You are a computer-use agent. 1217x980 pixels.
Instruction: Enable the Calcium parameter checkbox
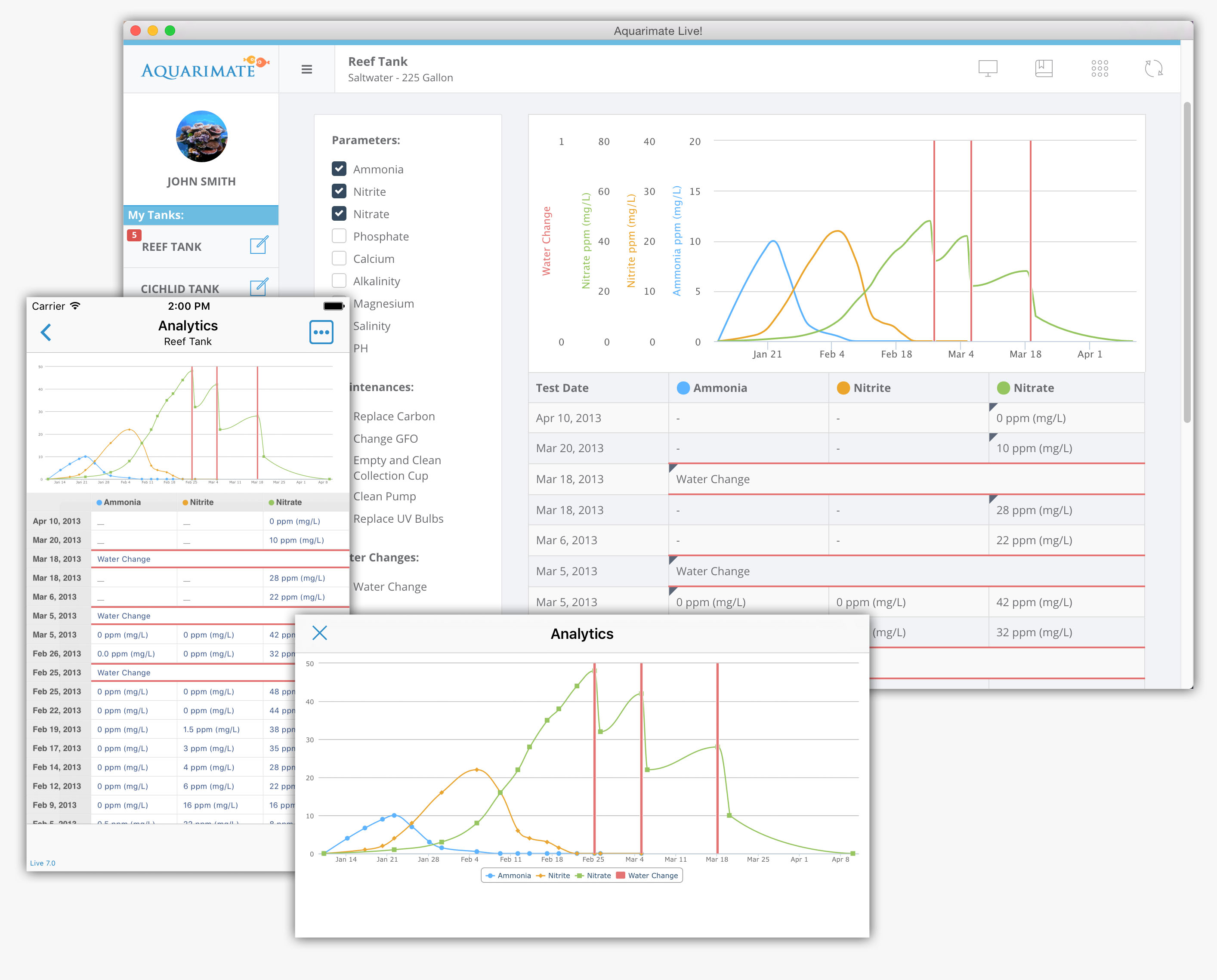click(339, 258)
